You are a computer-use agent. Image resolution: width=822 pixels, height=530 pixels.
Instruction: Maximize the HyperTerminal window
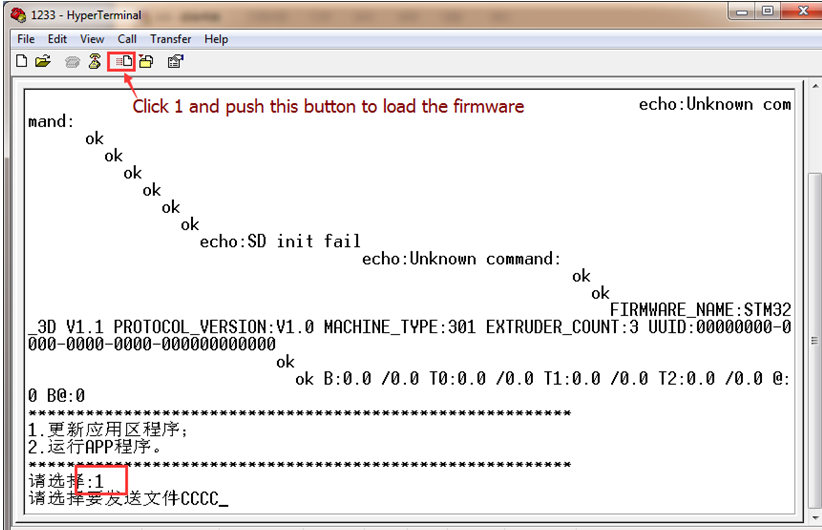coord(768,12)
